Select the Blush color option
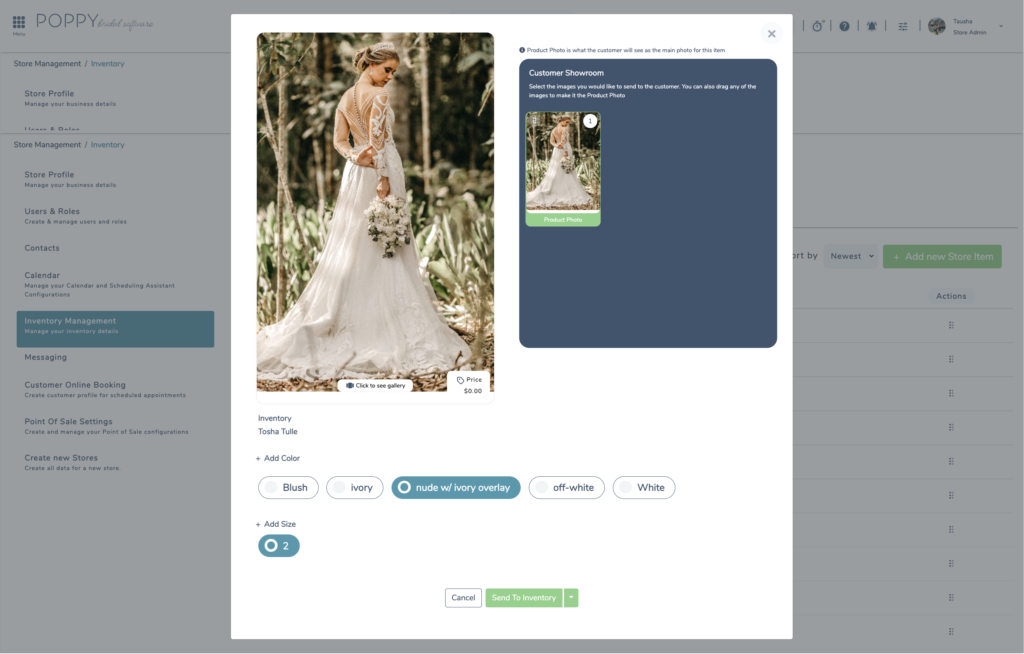This screenshot has width=1024, height=654. 288,487
